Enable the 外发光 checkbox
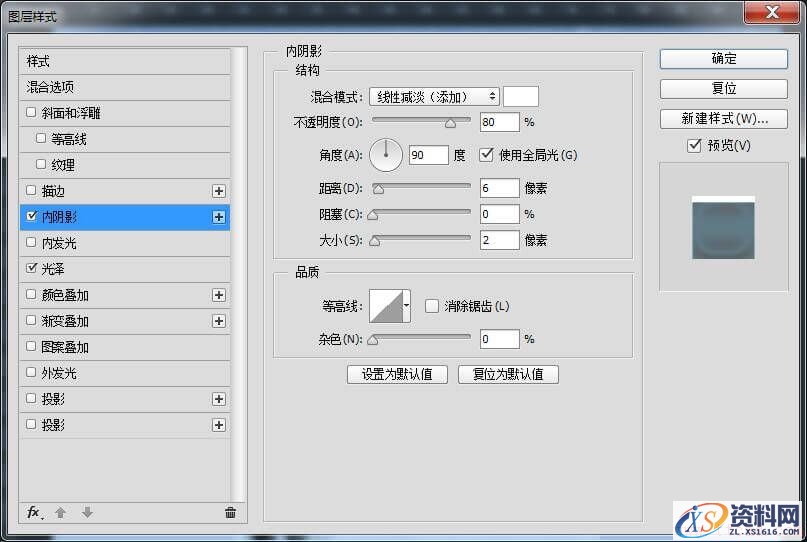 (31, 372)
